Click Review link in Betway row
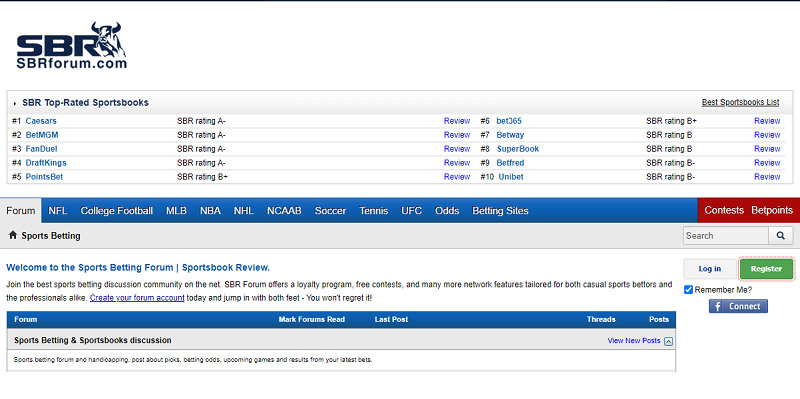 click(x=767, y=135)
